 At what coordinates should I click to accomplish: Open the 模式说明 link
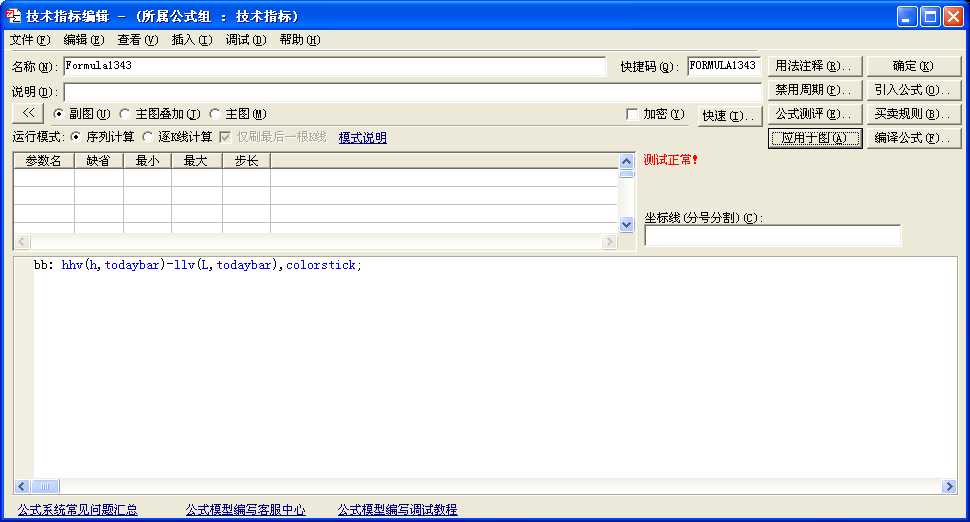click(362, 138)
